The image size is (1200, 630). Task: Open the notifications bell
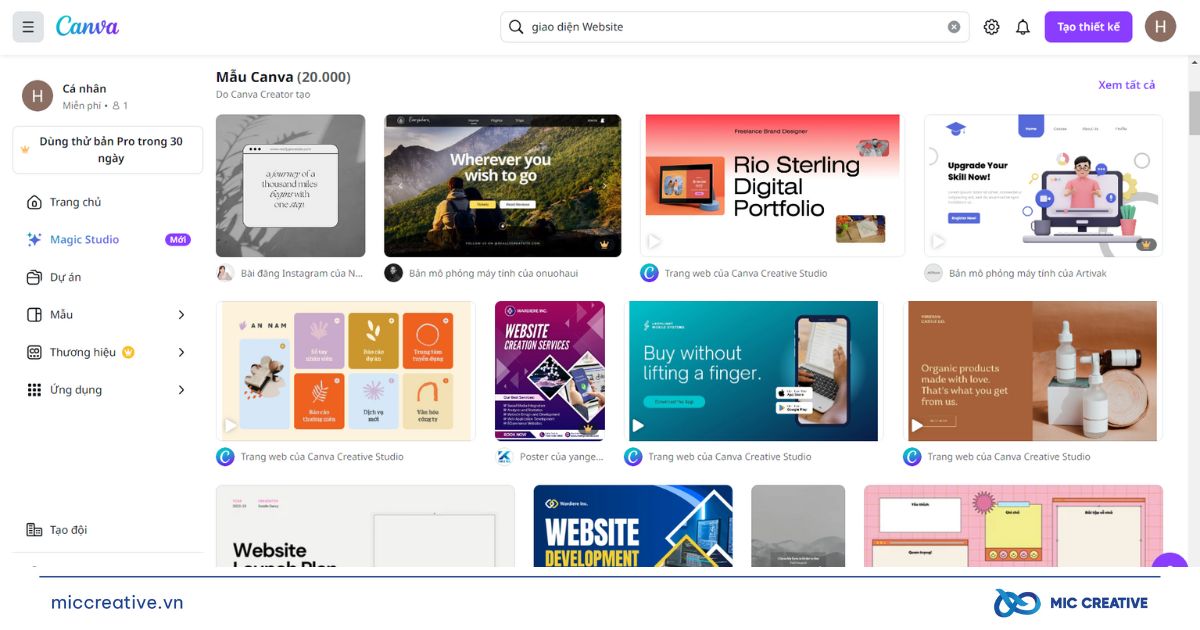click(x=1023, y=27)
